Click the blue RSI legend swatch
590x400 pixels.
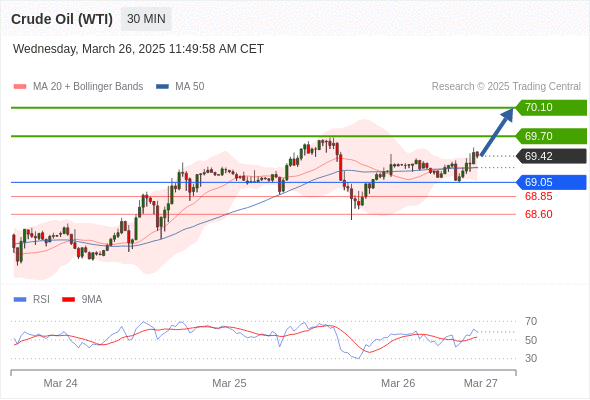[20, 300]
